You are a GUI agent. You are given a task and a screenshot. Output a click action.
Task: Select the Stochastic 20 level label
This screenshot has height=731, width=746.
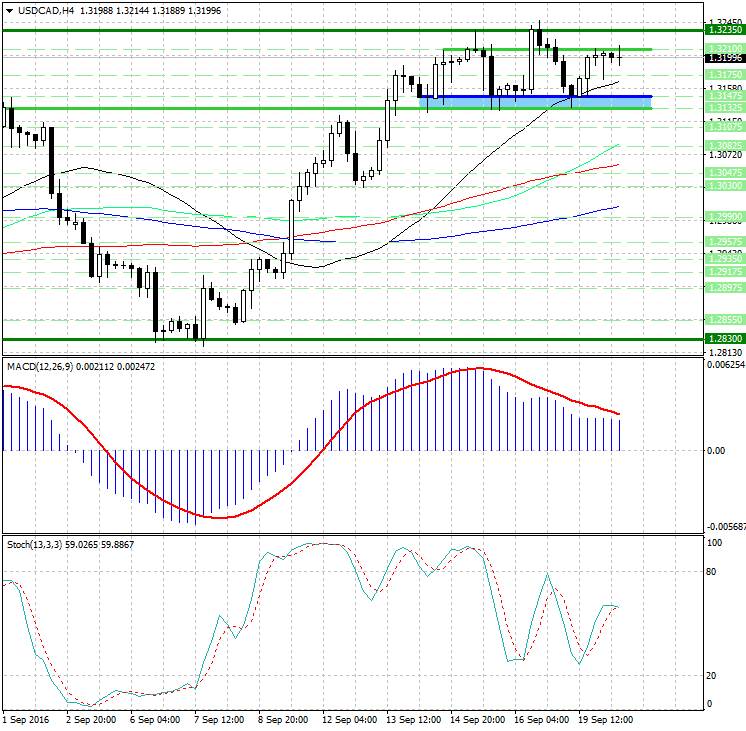714,676
